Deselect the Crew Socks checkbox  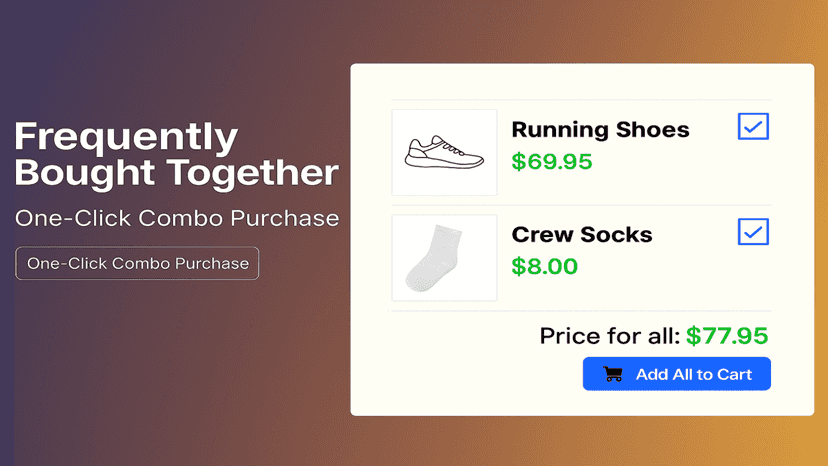[x=753, y=231]
